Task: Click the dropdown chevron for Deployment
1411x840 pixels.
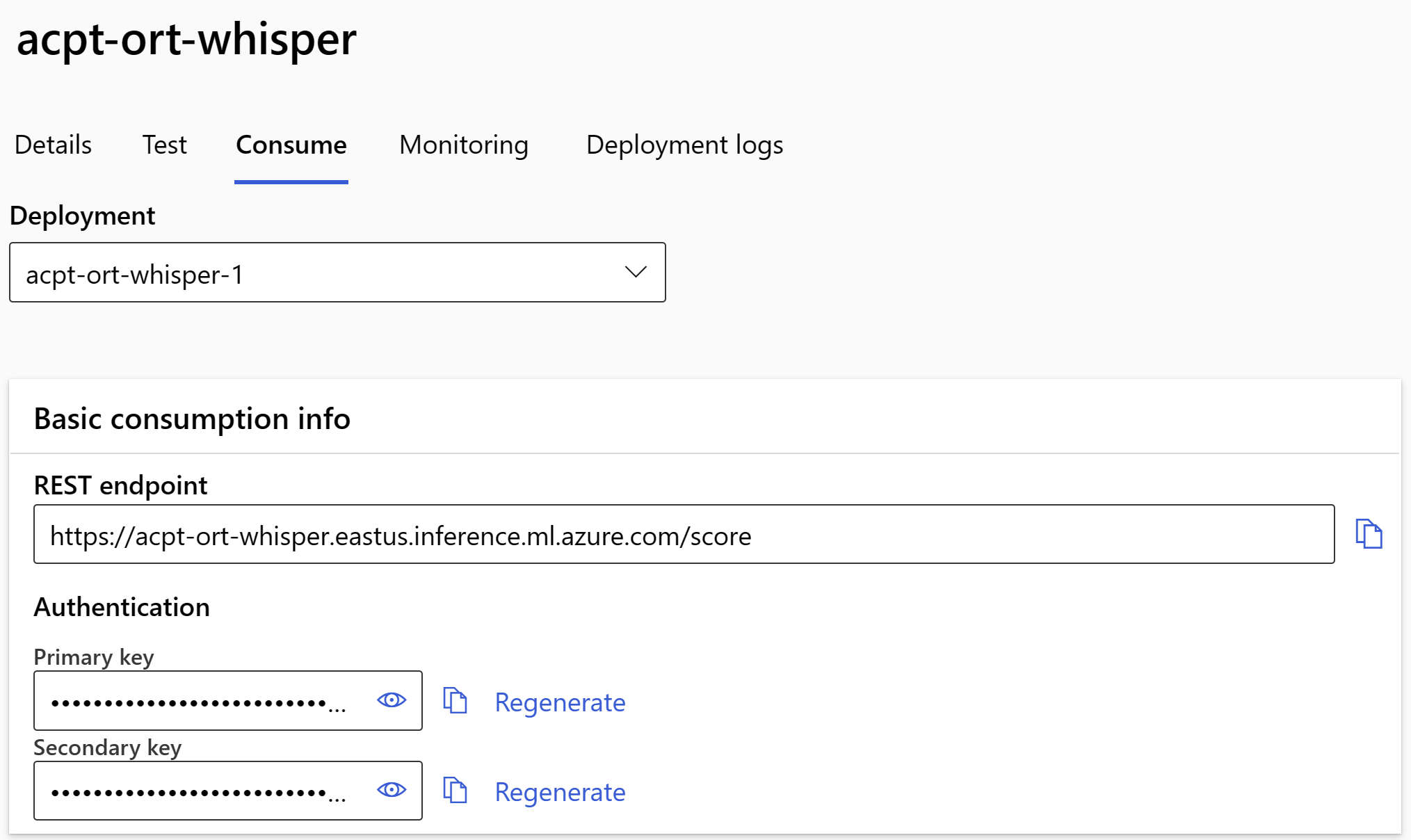Action: tap(635, 273)
